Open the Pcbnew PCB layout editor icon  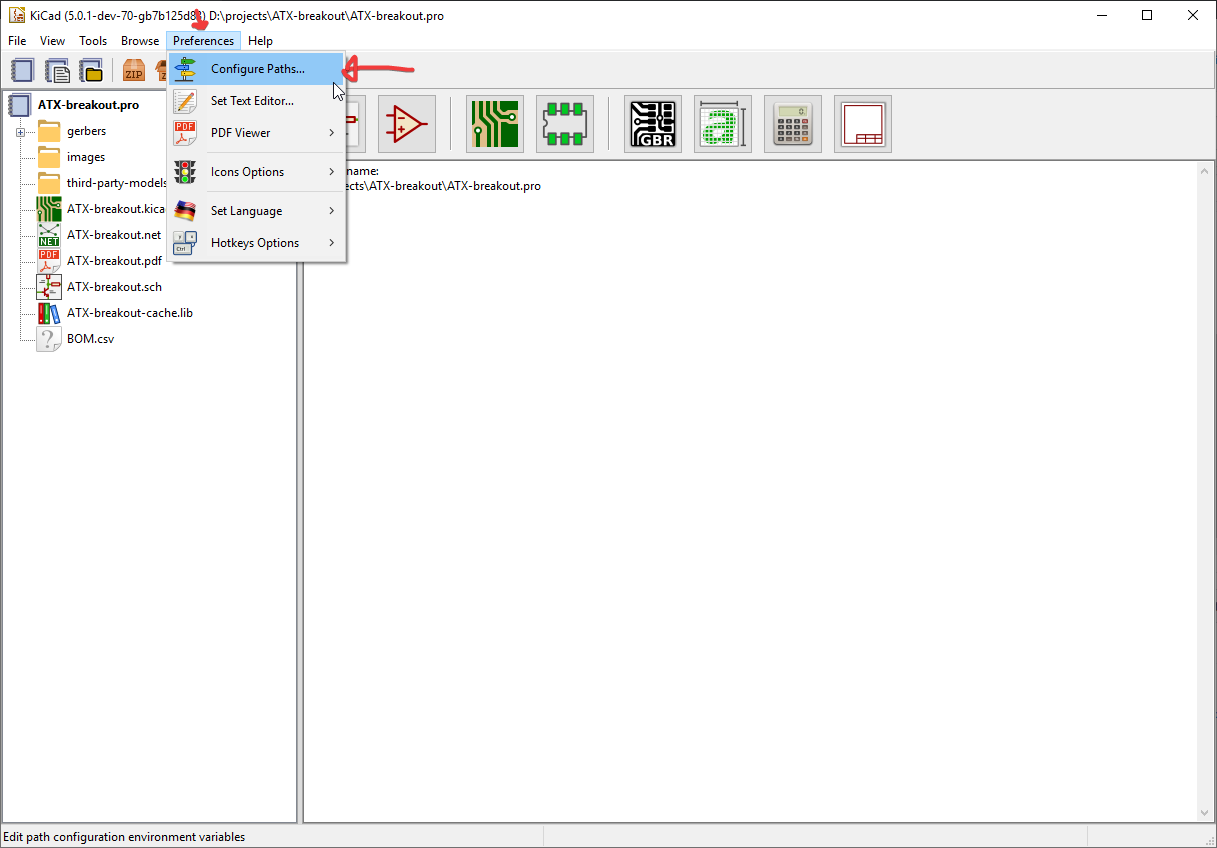pyautogui.click(x=495, y=124)
